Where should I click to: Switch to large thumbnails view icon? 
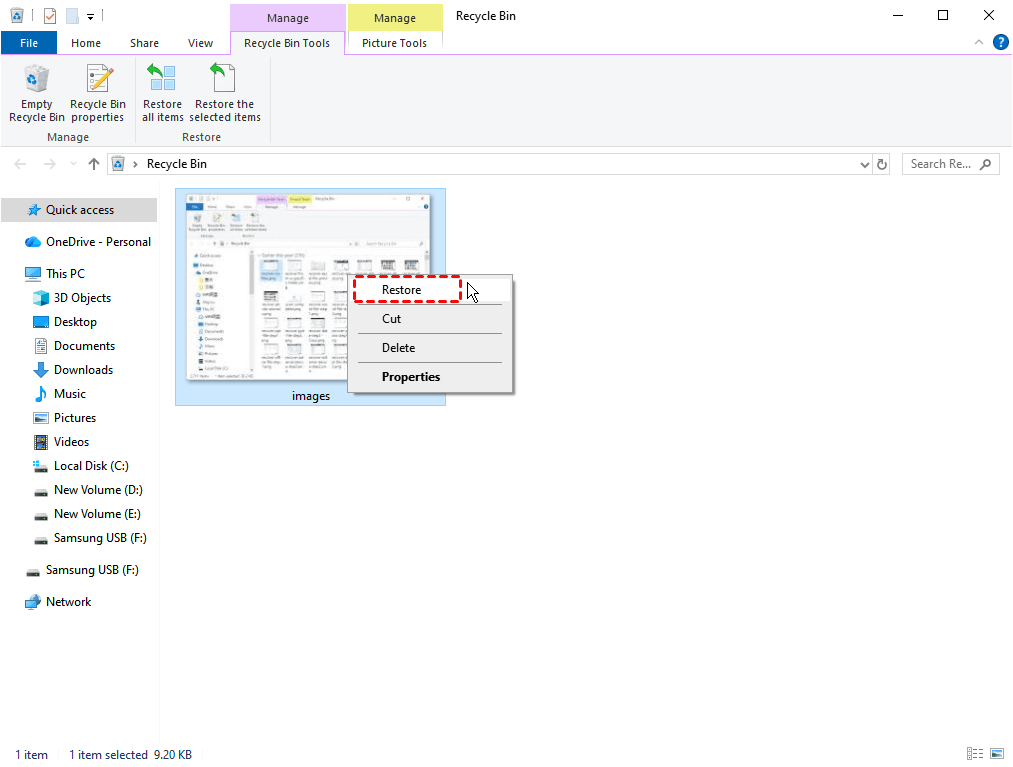pos(996,754)
